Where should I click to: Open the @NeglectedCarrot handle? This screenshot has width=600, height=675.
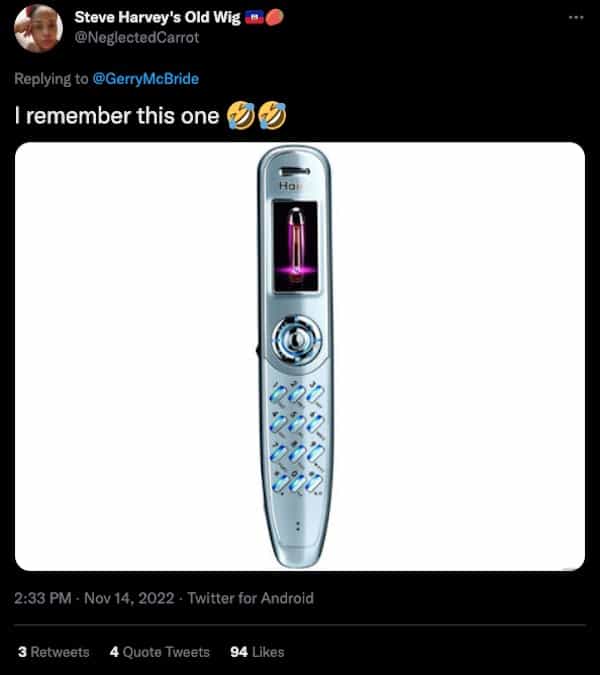pos(137,38)
